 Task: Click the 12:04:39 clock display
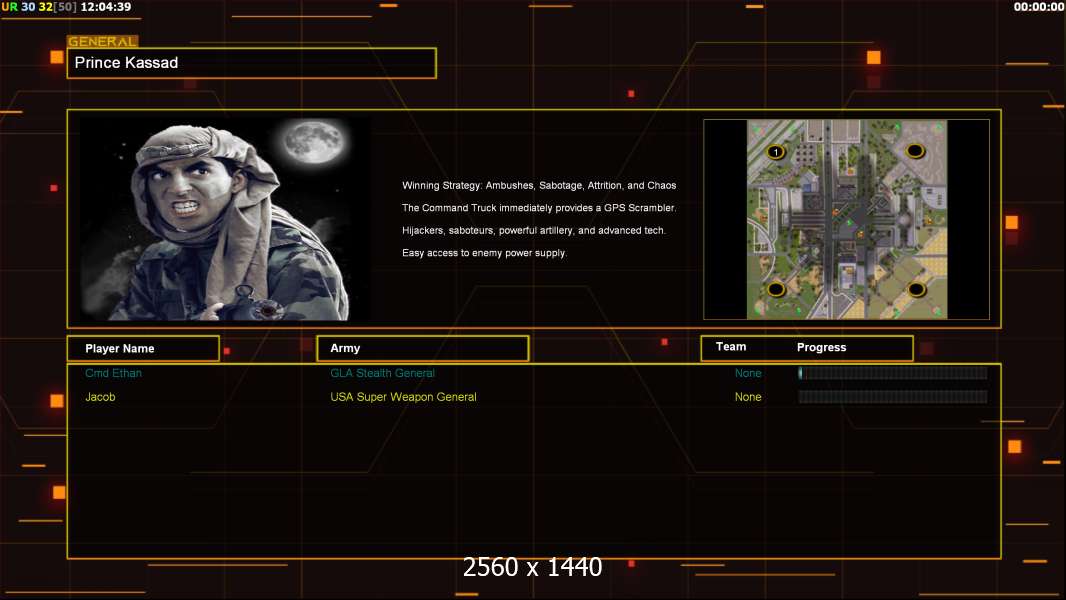click(x=106, y=7)
